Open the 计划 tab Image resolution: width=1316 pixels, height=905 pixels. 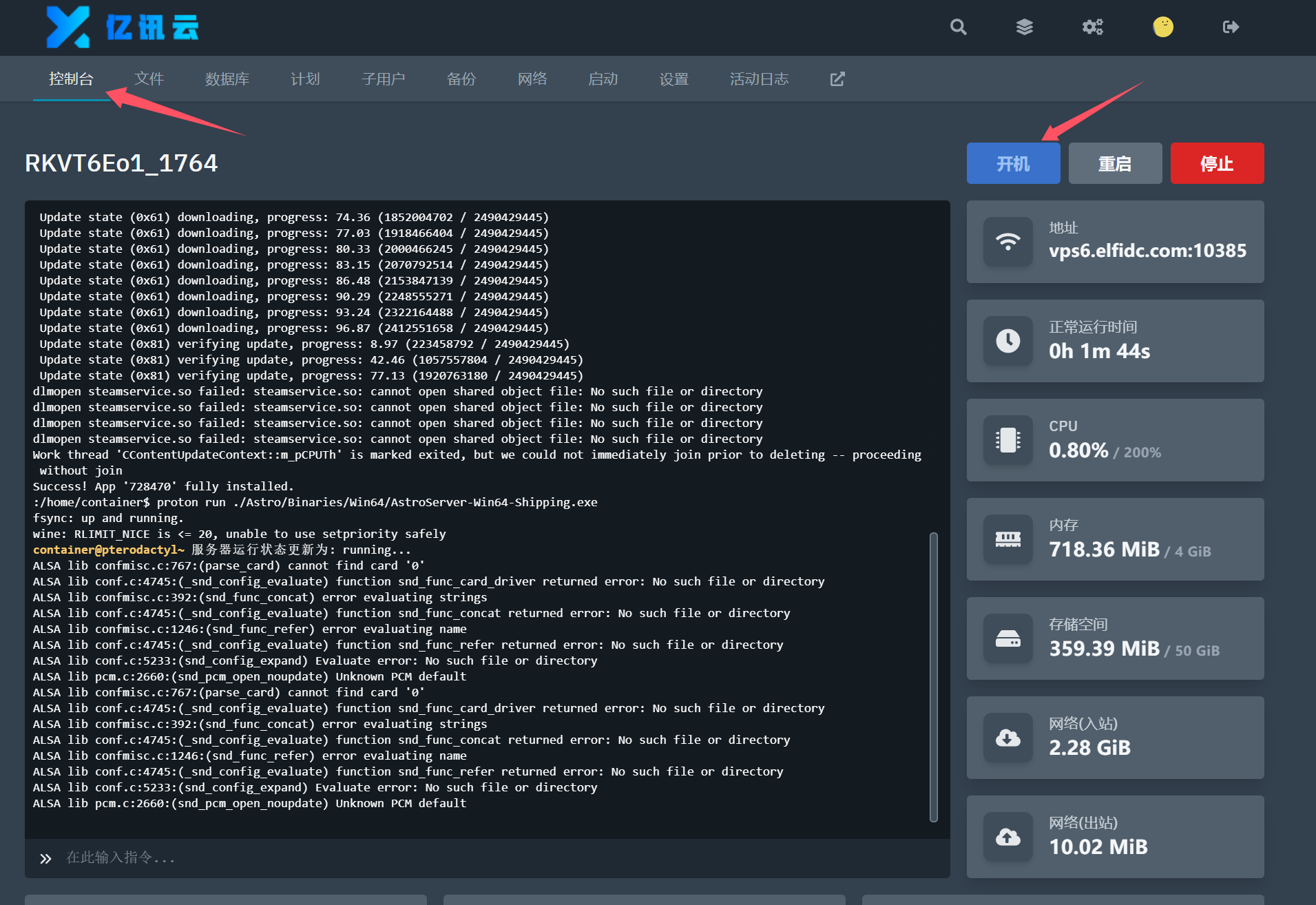[305, 79]
